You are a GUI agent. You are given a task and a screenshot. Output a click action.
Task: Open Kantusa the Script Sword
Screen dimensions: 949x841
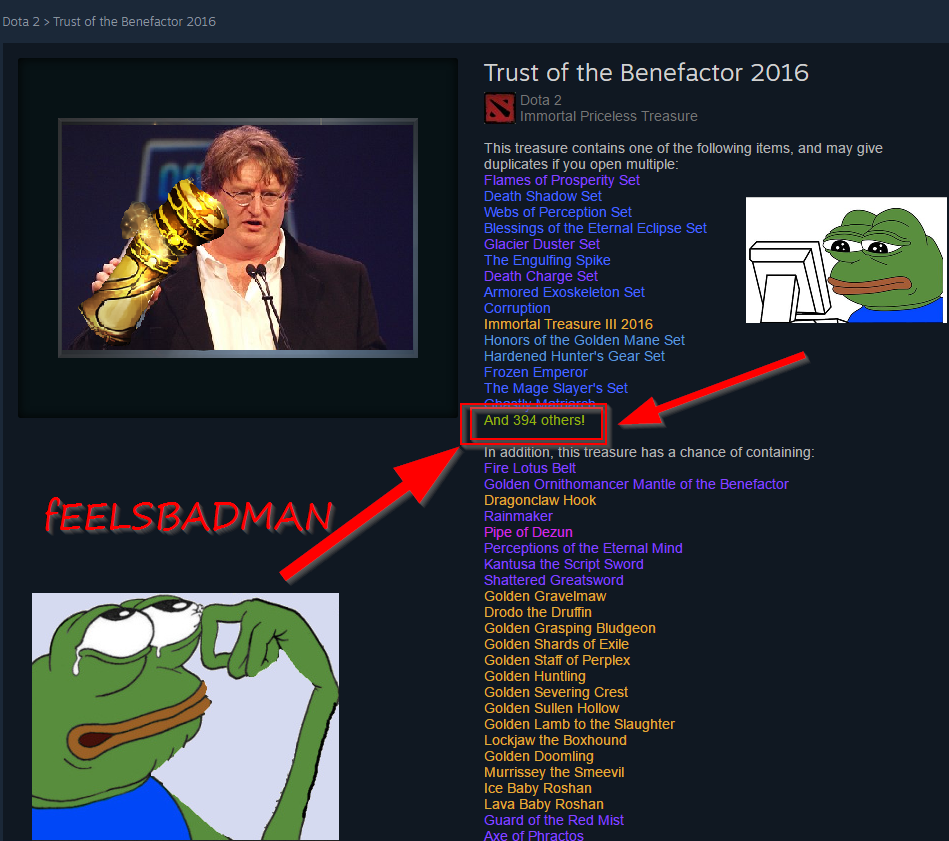(x=563, y=564)
